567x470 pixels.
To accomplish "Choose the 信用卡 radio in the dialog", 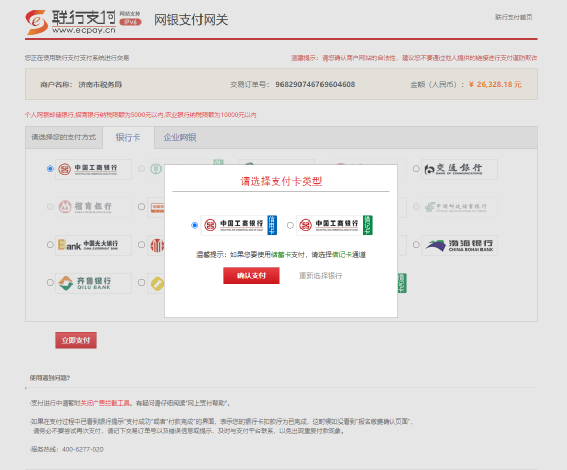I will pos(195,225).
